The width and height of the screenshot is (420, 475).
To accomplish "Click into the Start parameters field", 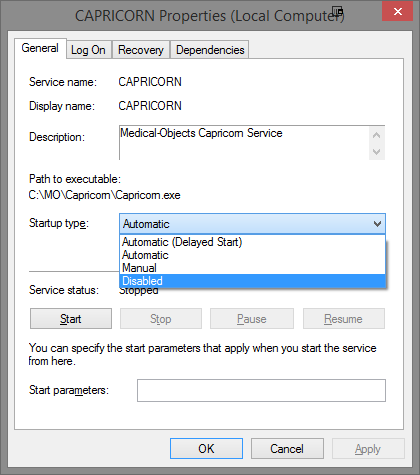I will [261, 390].
